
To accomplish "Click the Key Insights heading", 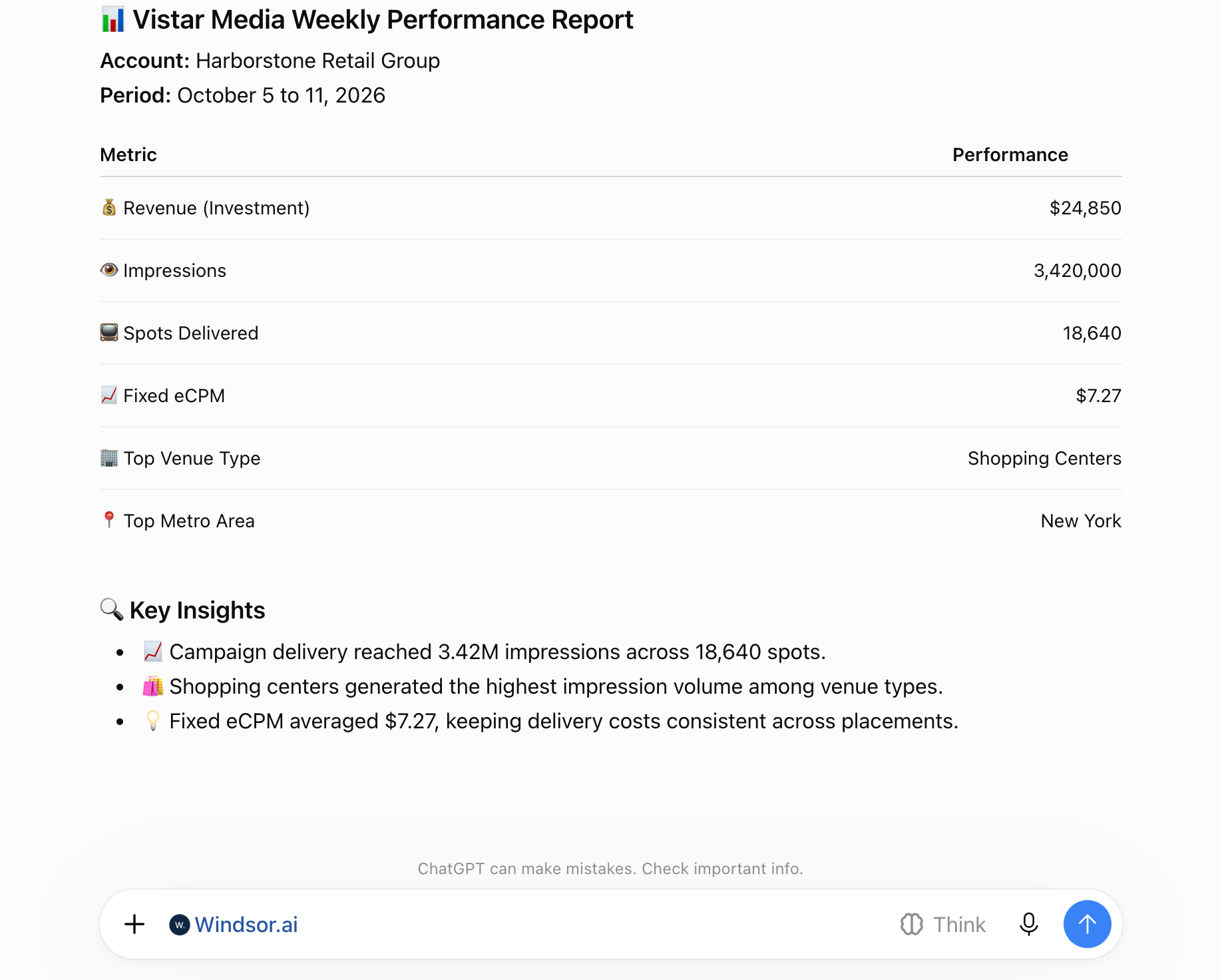I will (198, 610).
